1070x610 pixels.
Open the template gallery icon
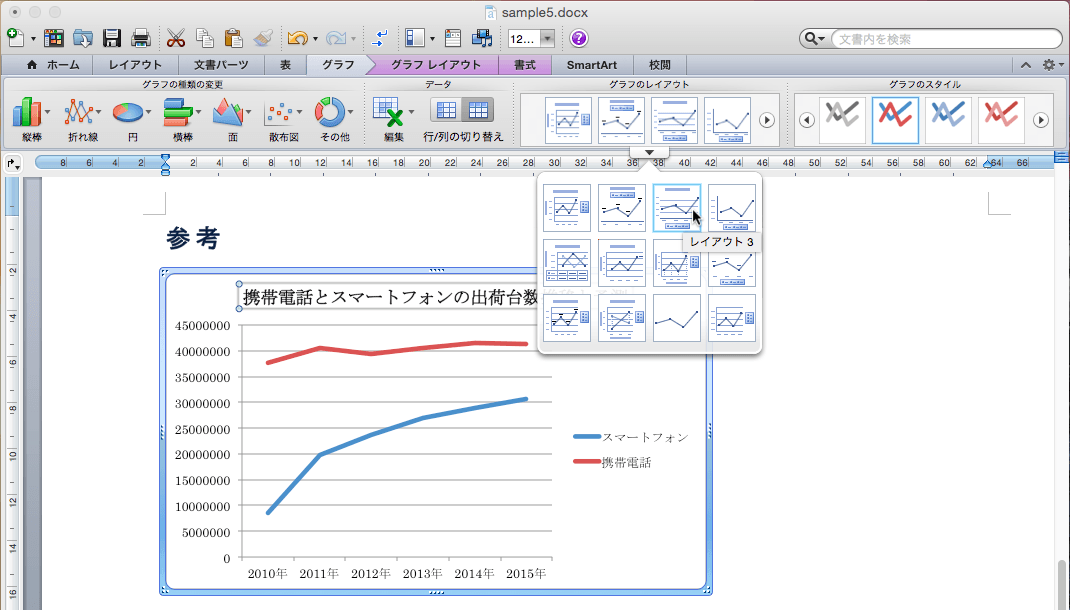pos(53,38)
